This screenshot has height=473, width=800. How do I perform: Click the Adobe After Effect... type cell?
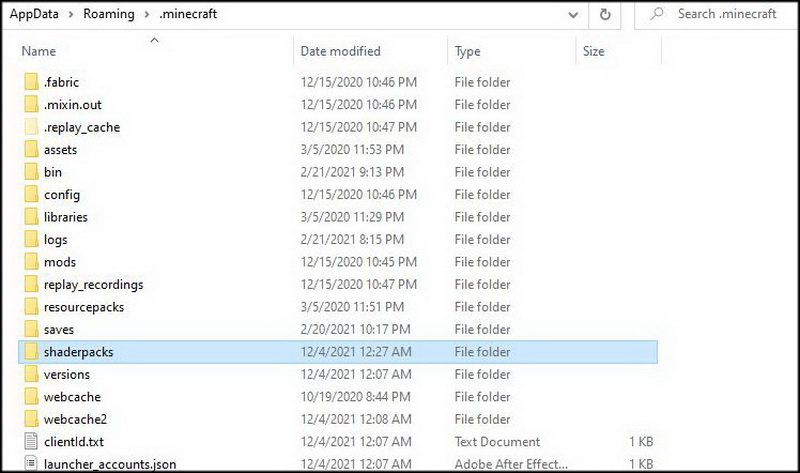[x=511, y=464]
